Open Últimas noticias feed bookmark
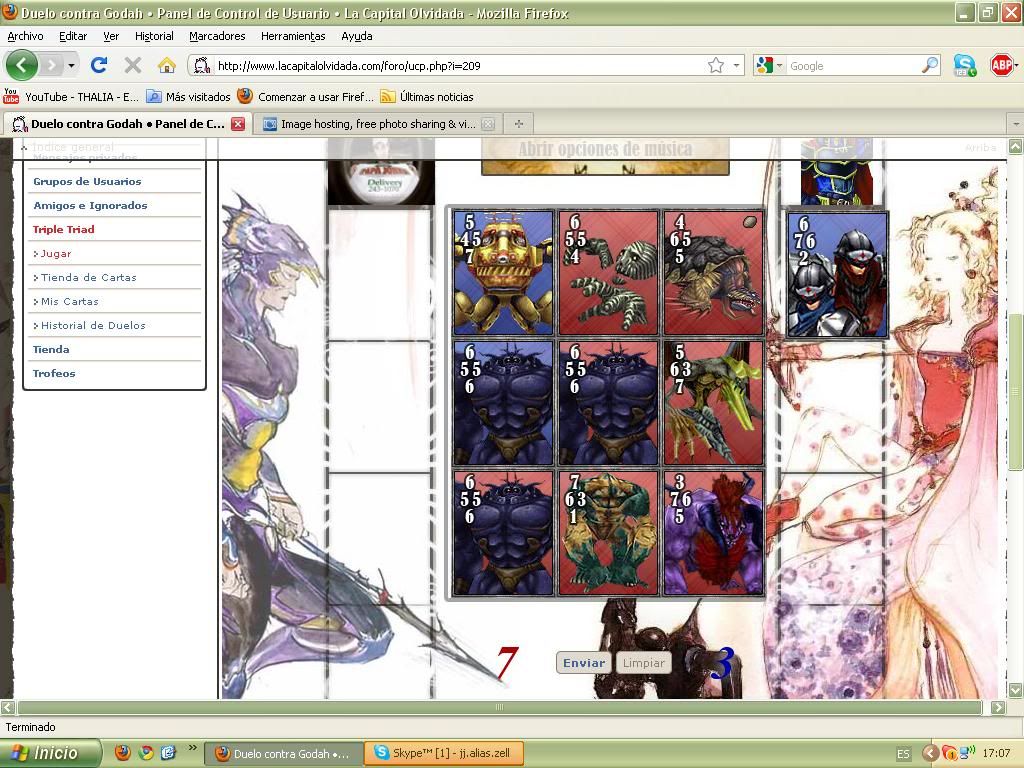Image resolution: width=1024 pixels, height=768 pixels. tap(427, 97)
